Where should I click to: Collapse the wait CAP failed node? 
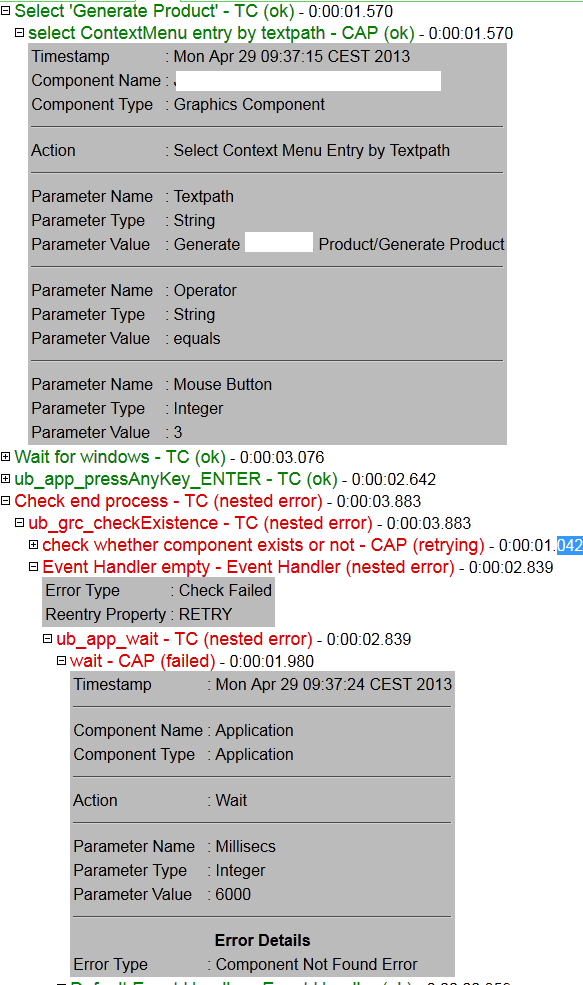coord(61,661)
